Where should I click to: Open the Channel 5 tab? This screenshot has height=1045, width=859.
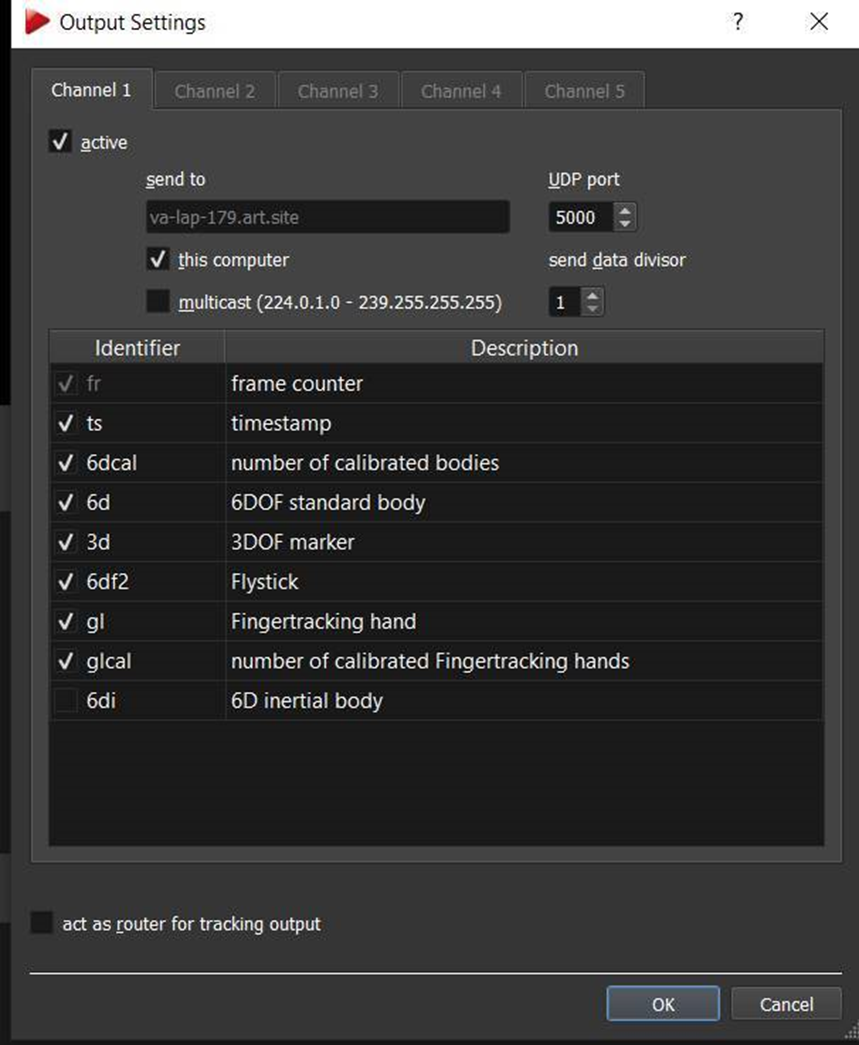[x=584, y=91]
